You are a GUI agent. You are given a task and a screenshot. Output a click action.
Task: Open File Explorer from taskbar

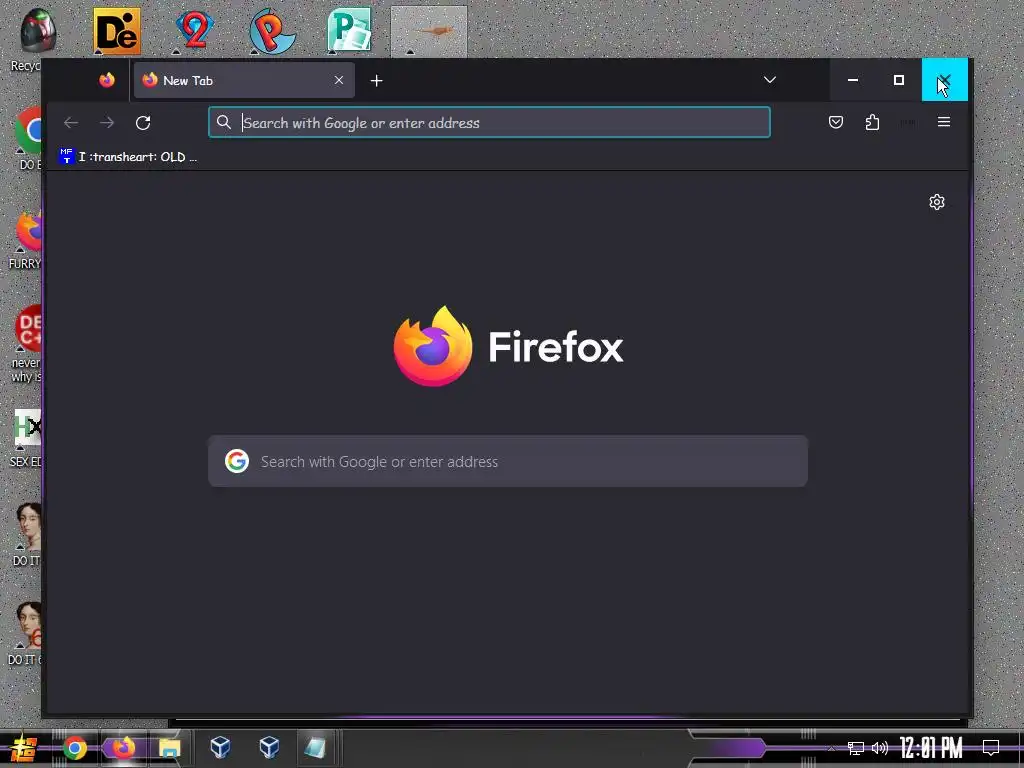(x=169, y=748)
